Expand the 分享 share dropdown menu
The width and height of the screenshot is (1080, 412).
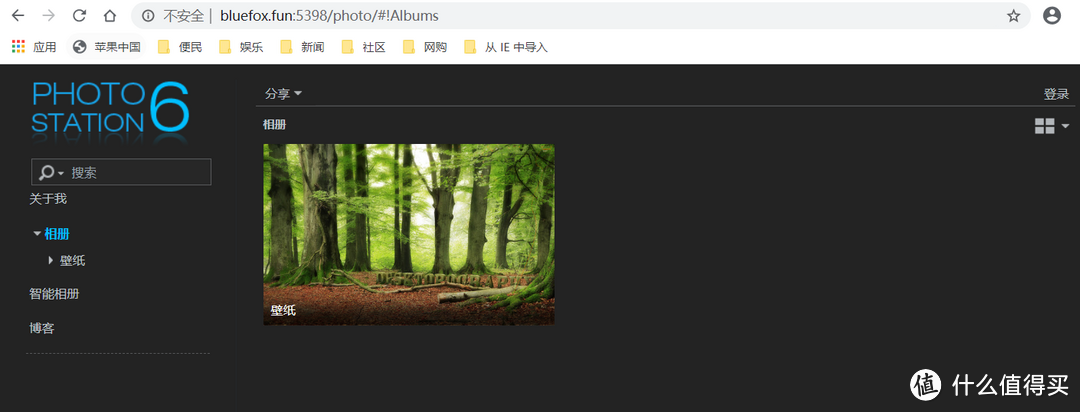click(x=283, y=94)
